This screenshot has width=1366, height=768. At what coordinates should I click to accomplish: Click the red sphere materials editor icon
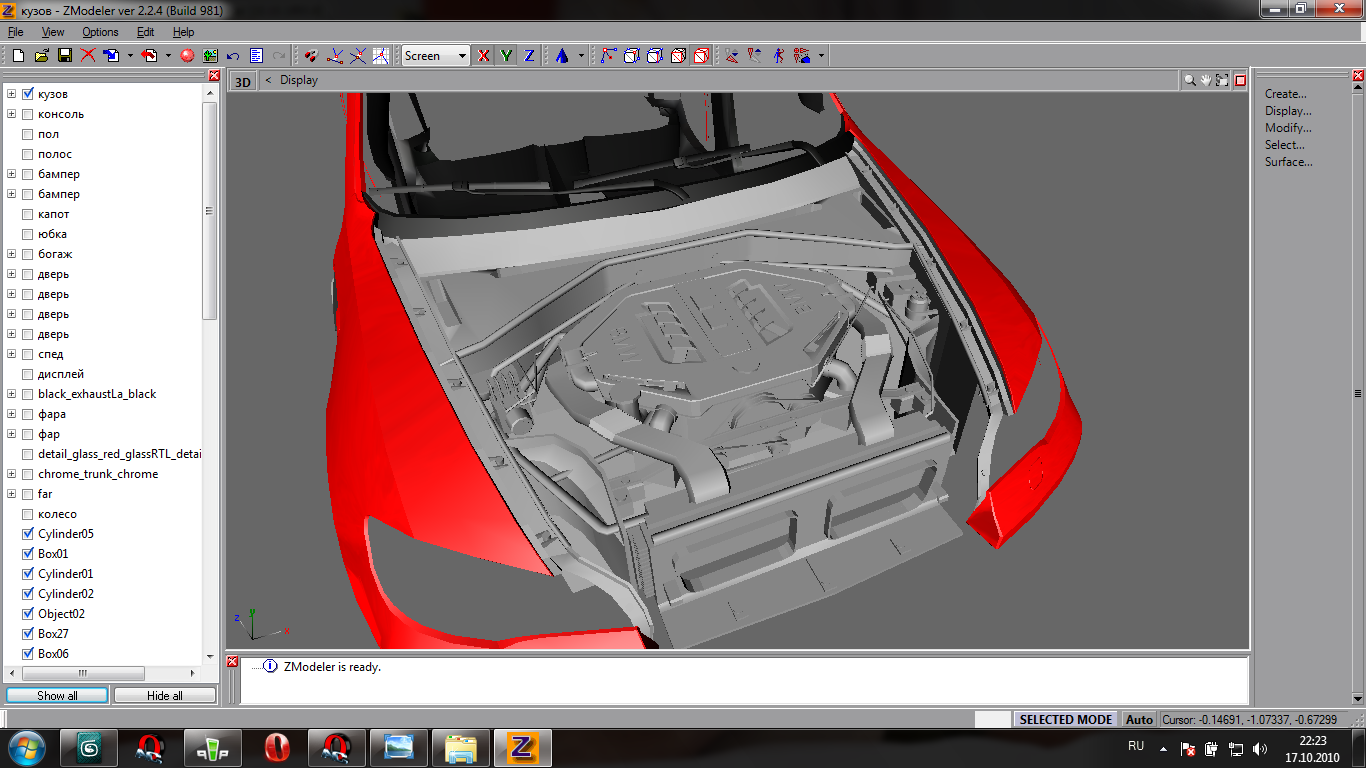(186, 56)
